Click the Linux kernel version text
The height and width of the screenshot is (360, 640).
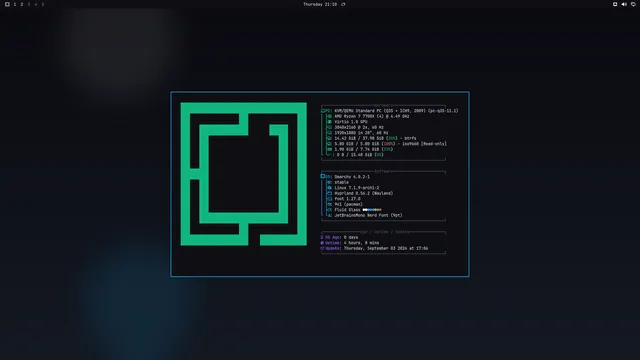[357, 188]
